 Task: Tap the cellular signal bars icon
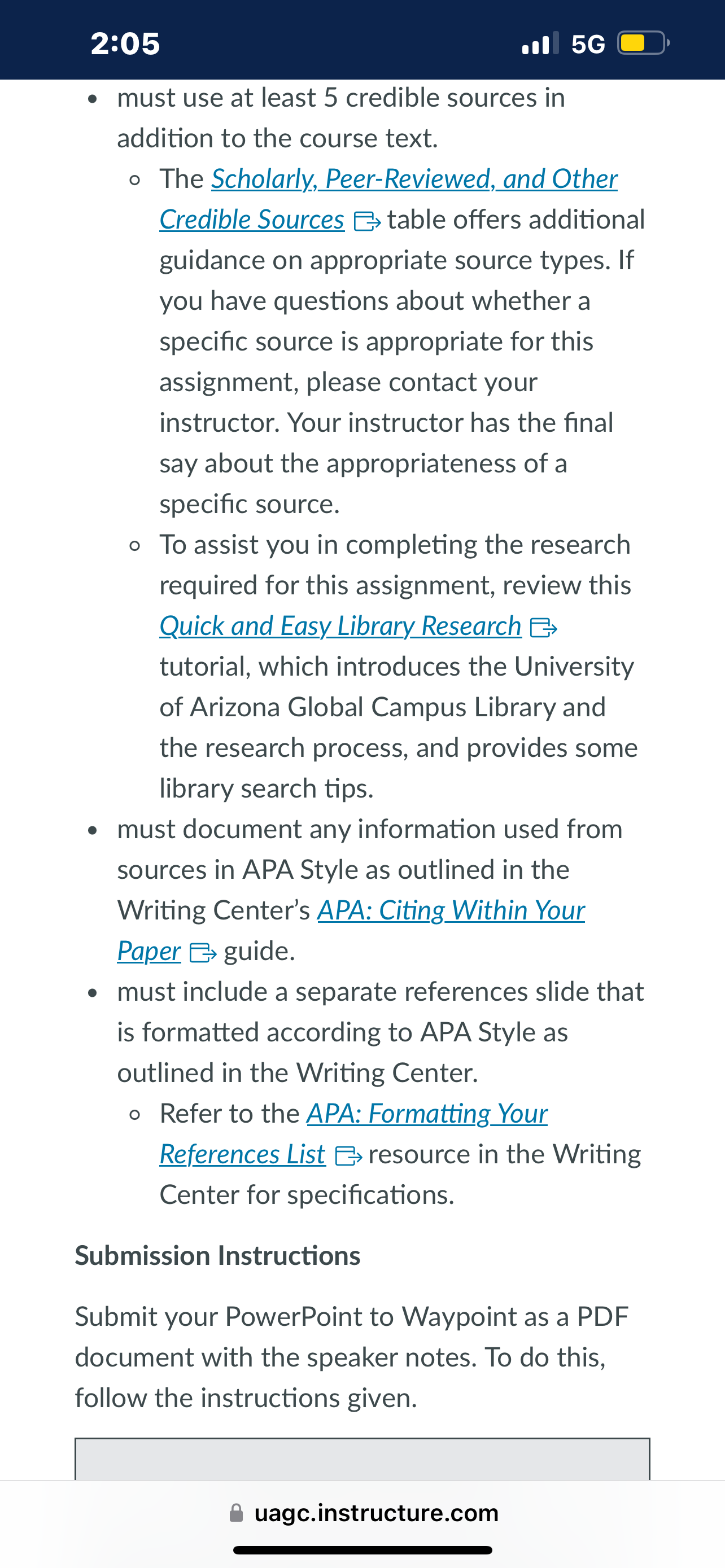pyautogui.click(x=540, y=42)
